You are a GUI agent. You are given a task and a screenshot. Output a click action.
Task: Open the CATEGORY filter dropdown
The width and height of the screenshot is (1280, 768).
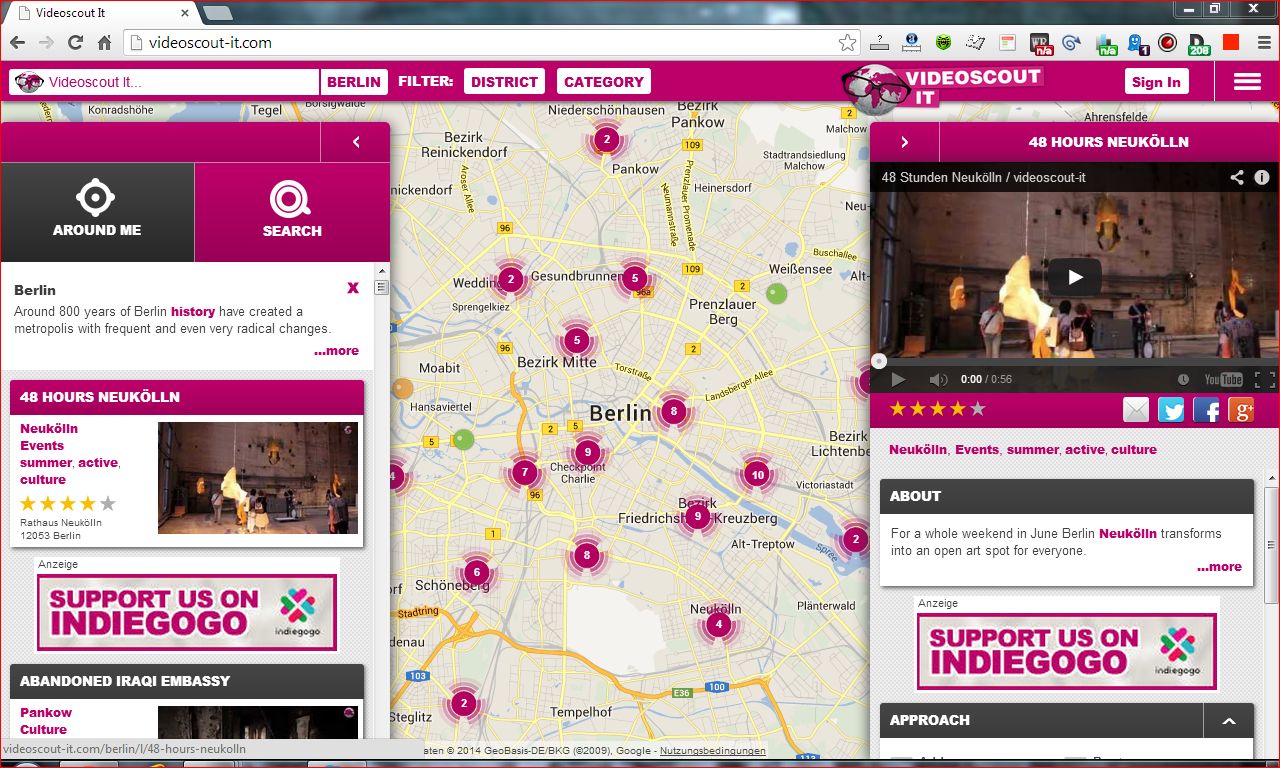click(x=603, y=82)
